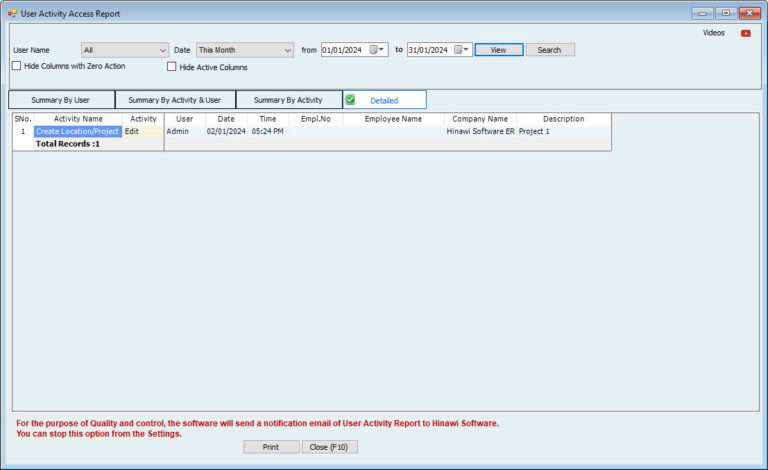Viewport: 768px width, 470px height.
Task: Check the Hide Active Columns box
Action: [172, 67]
